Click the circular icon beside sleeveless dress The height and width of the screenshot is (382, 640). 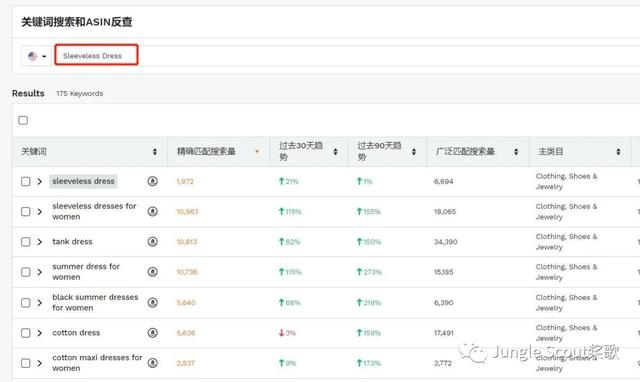tap(153, 181)
